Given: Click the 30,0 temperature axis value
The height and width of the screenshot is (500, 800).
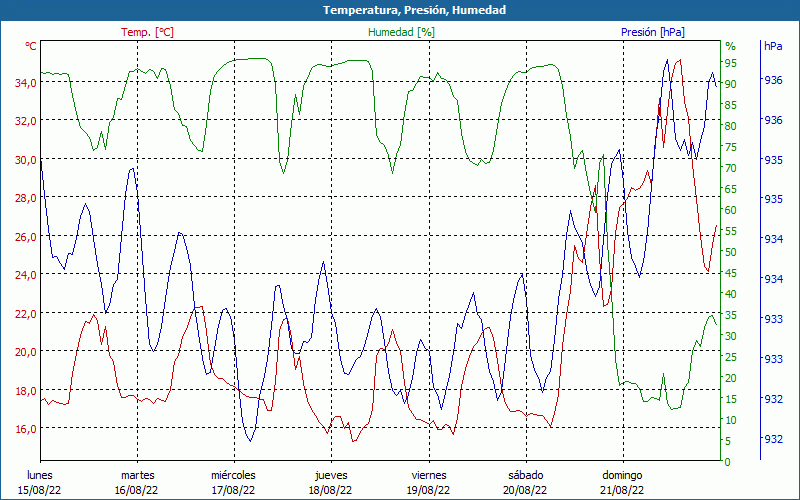Looking at the screenshot, I should point(26,160).
